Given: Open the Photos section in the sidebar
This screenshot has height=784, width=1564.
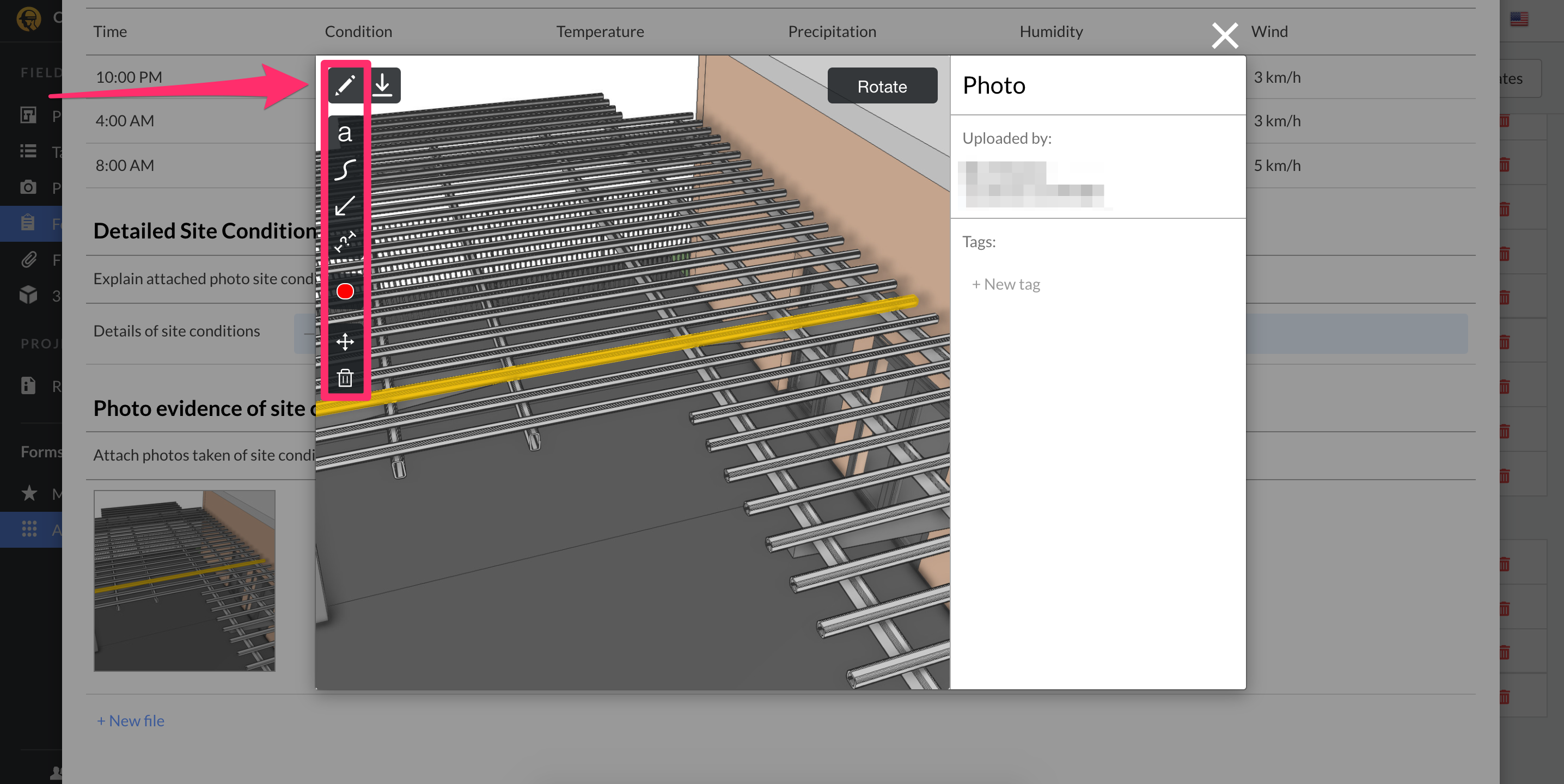Looking at the screenshot, I should 28,187.
